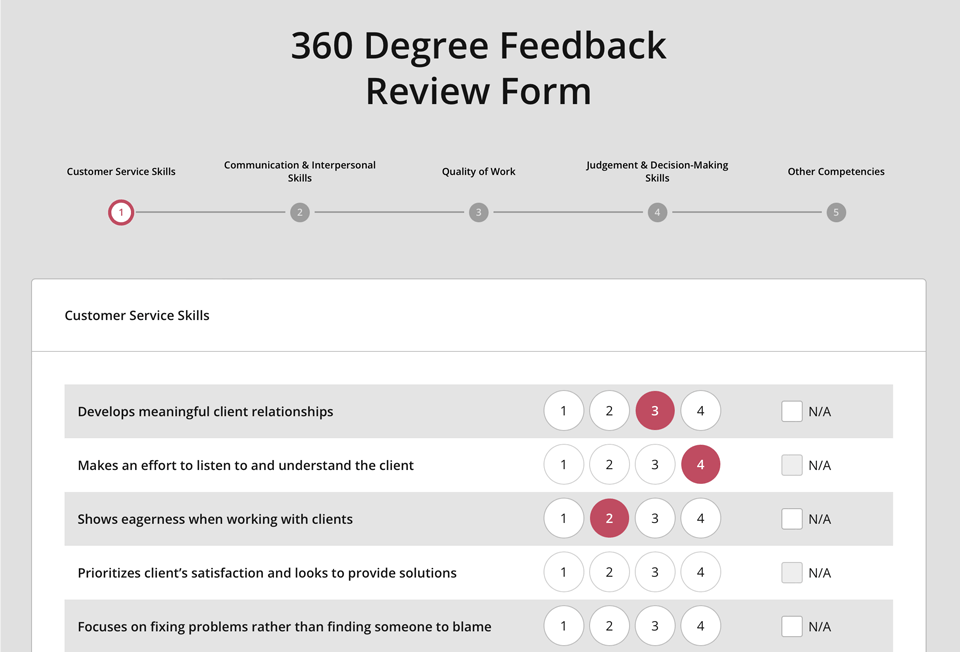The image size is (960, 652).
Task: Select rating 3 for fixing problems row
Action: click(x=655, y=627)
